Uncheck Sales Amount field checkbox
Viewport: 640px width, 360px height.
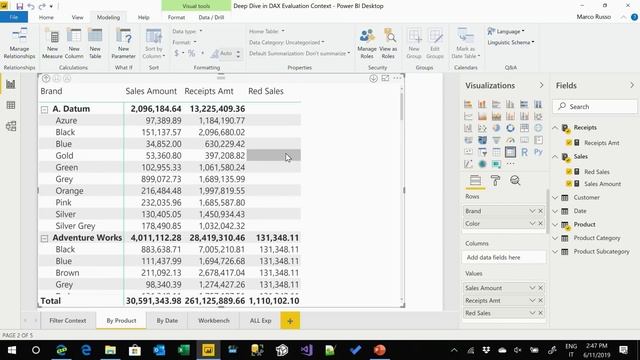(x=569, y=184)
